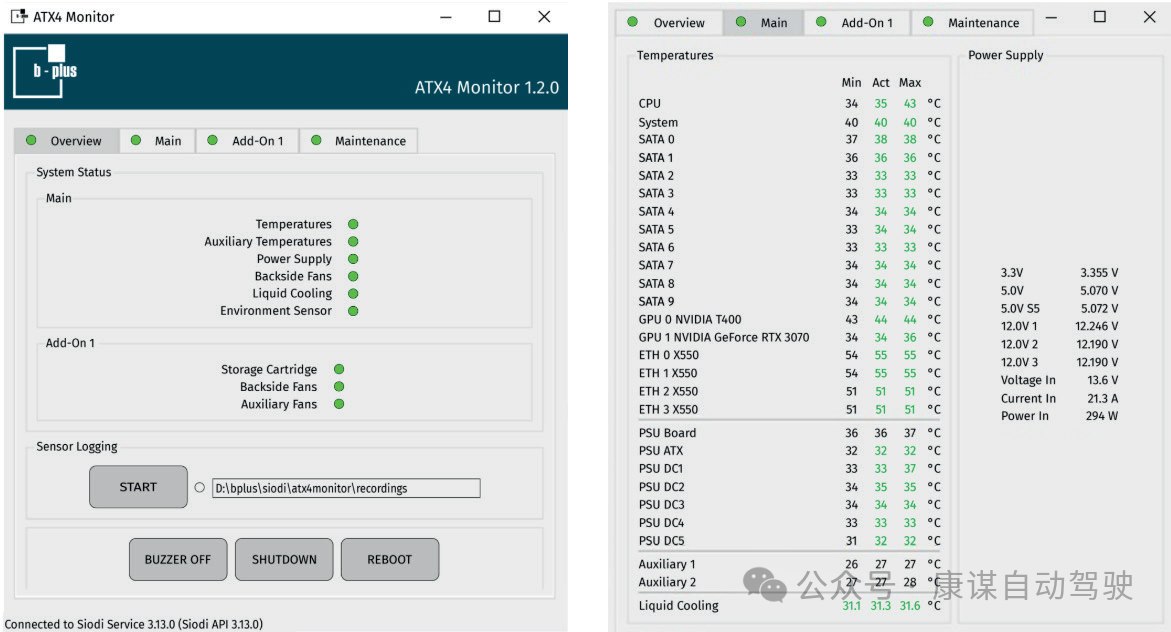Image resolution: width=1171 pixels, height=632 pixels.
Task: Click the Voltage In value 13.6 V
Action: [x=1102, y=380]
